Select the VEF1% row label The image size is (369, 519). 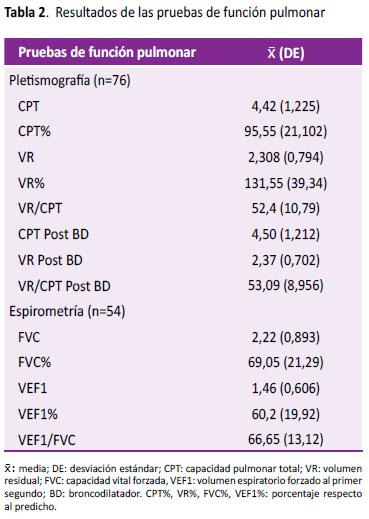[38, 414]
